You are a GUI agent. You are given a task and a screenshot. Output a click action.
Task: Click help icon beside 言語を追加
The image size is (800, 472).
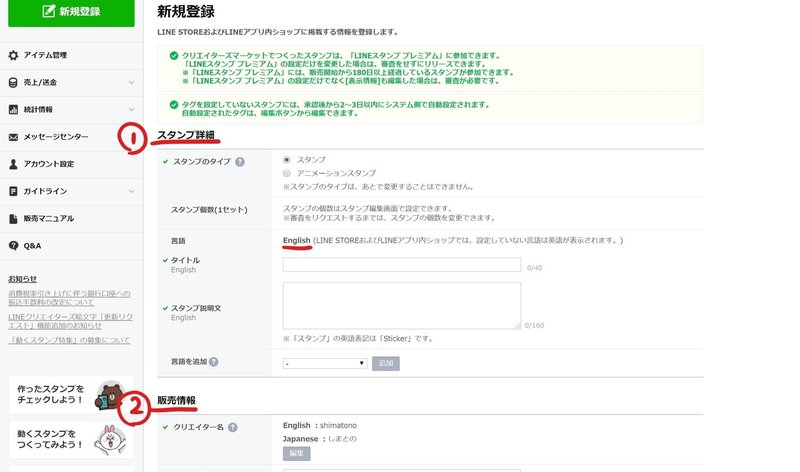(x=213, y=362)
